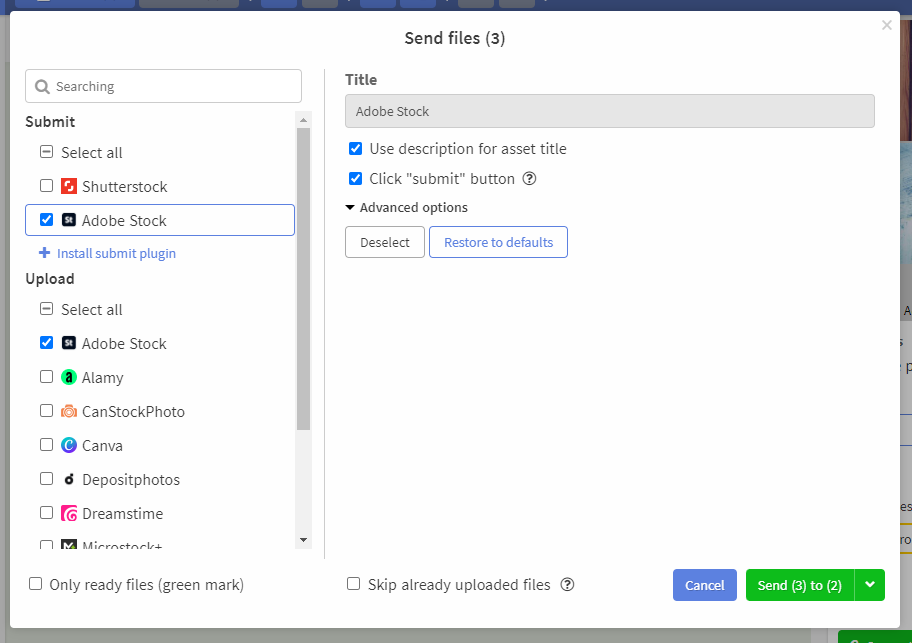Click the service list scrollbar thumb
This screenshot has height=643, width=912.
303,279
